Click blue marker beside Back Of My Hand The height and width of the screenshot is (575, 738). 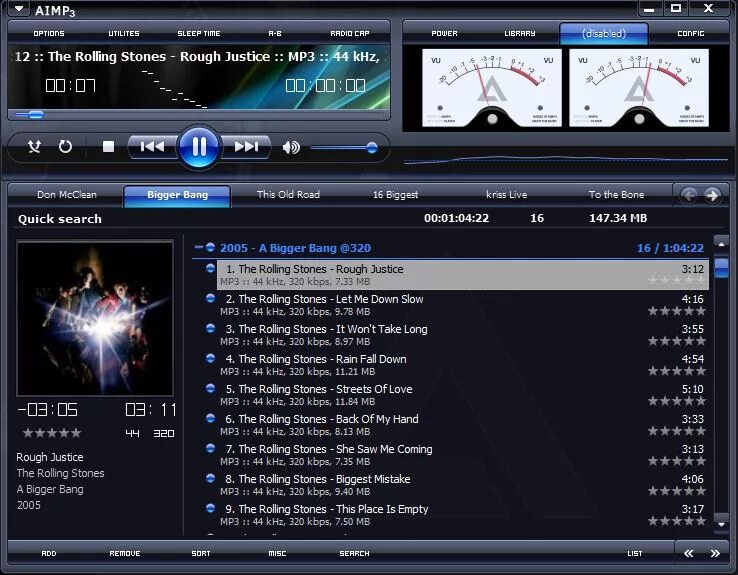point(210,418)
